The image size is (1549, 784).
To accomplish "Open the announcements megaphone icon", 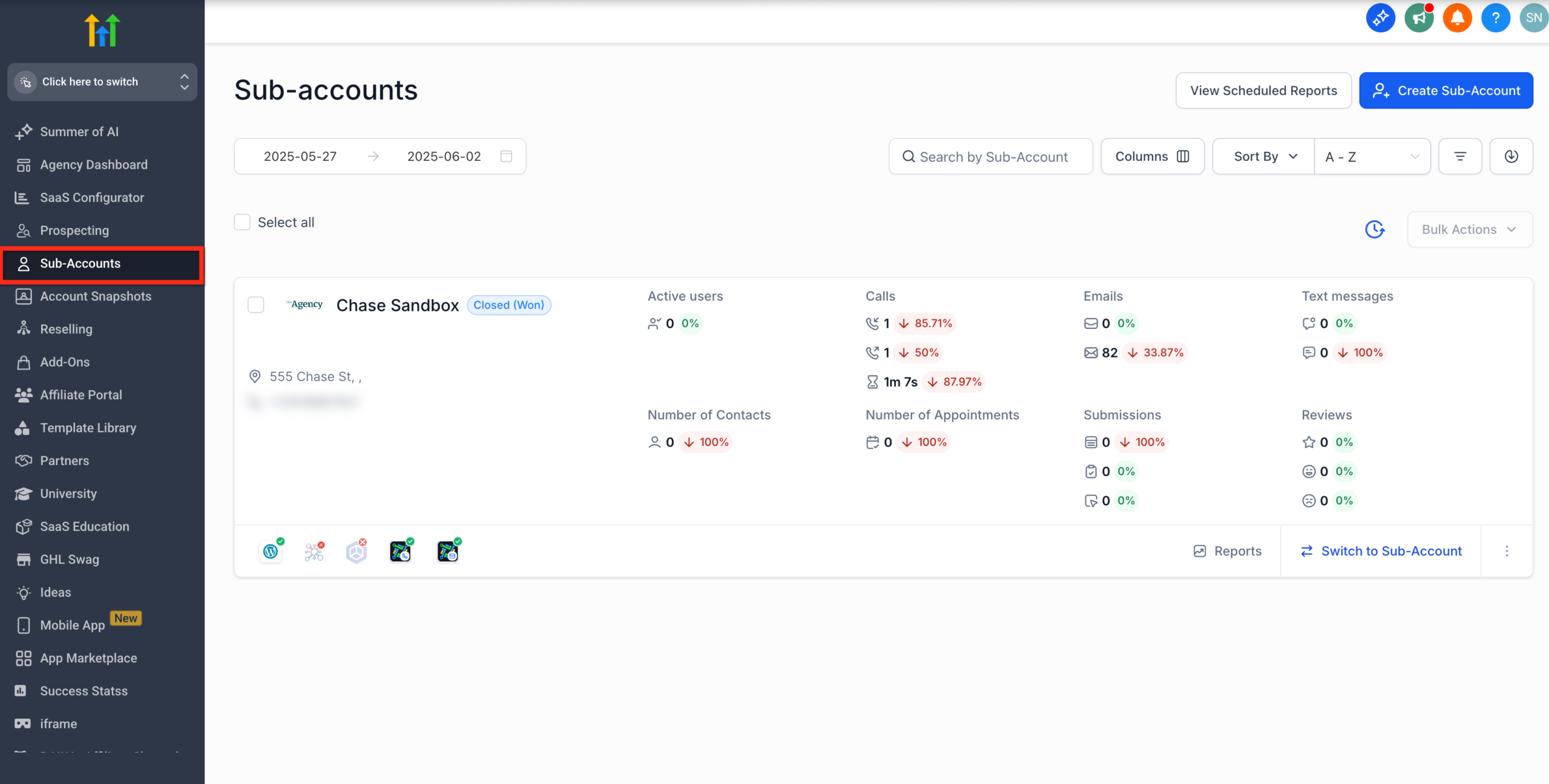I will coord(1419,18).
